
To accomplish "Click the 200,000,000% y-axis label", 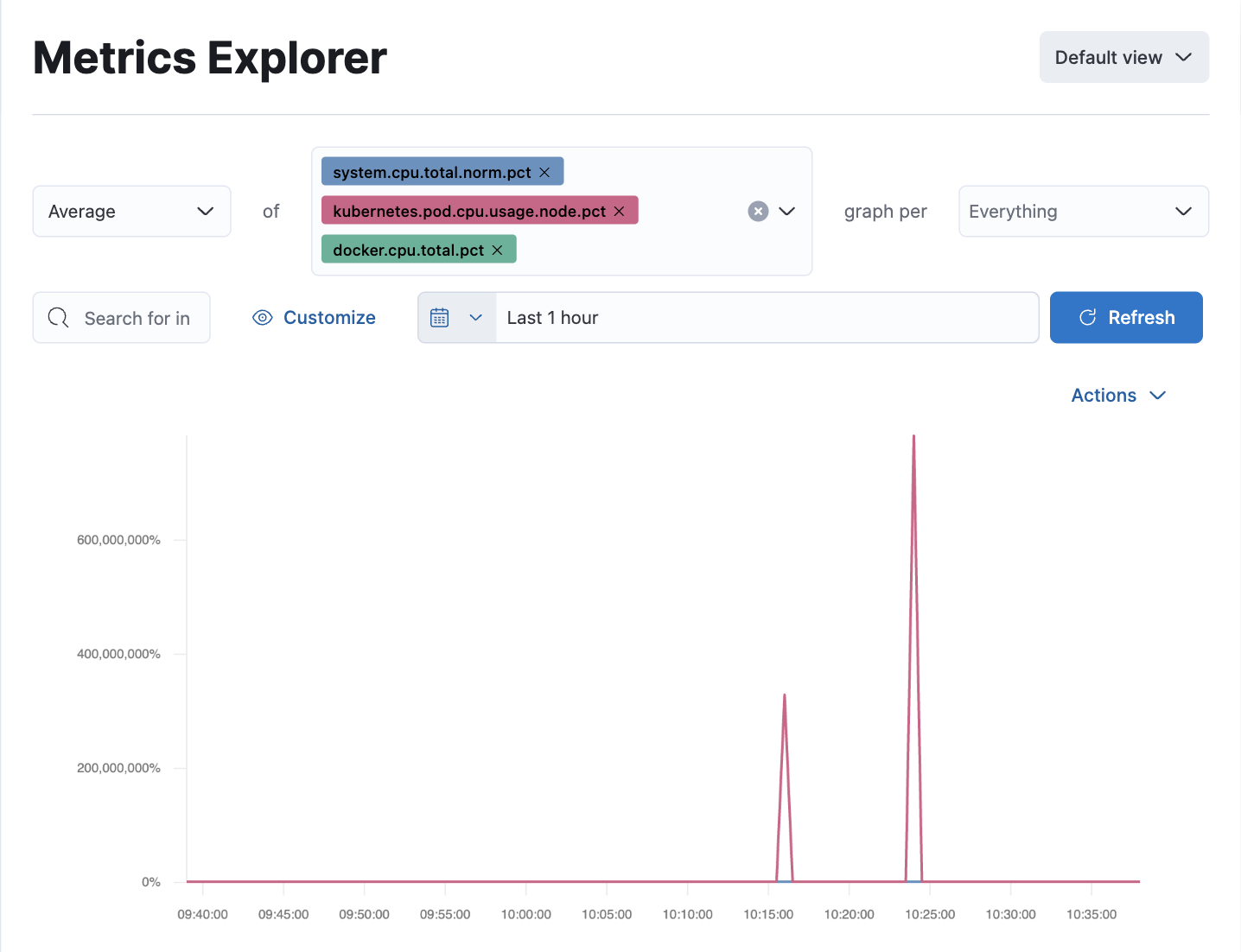I will pyautogui.click(x=118, y=768).
